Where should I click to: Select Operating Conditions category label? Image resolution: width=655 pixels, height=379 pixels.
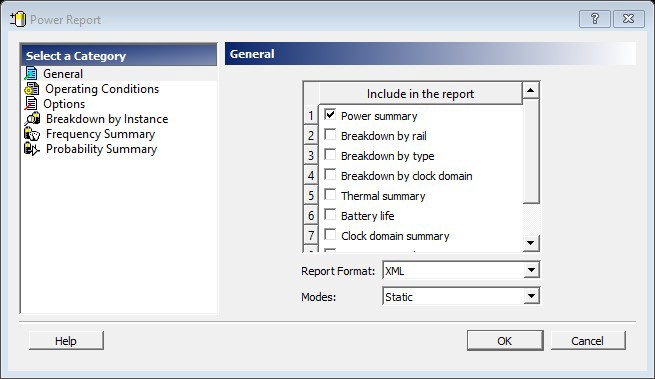coord(102,89)
